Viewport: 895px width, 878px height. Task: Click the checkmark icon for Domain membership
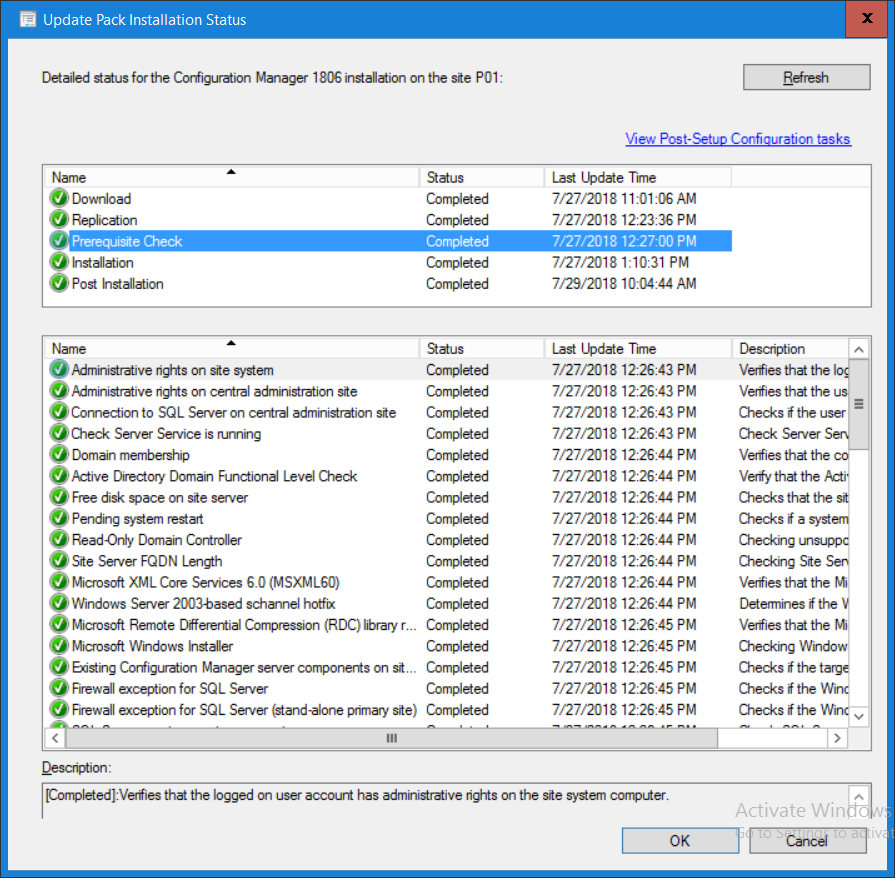click(x=59, y=455)
